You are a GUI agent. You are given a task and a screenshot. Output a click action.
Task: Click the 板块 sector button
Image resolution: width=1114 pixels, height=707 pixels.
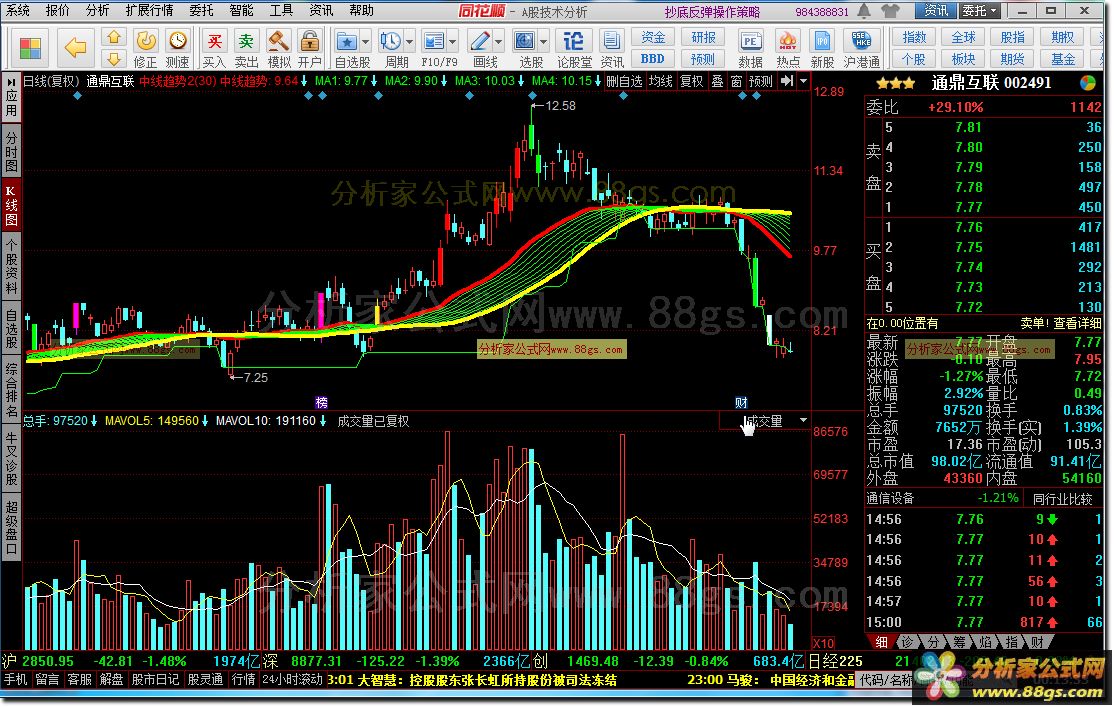pos(963,59)
